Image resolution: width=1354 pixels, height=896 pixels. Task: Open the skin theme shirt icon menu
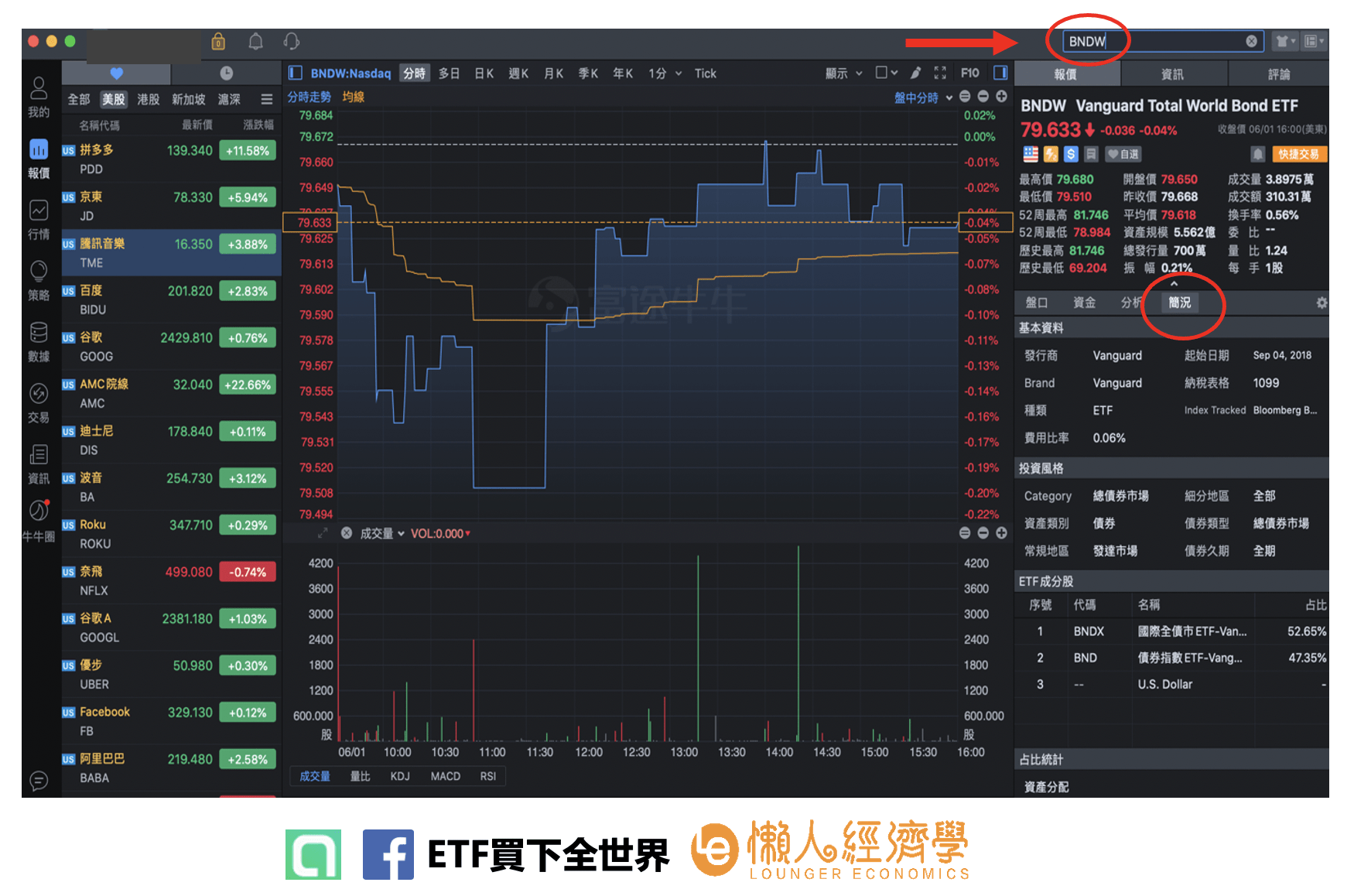(1285, 41)
